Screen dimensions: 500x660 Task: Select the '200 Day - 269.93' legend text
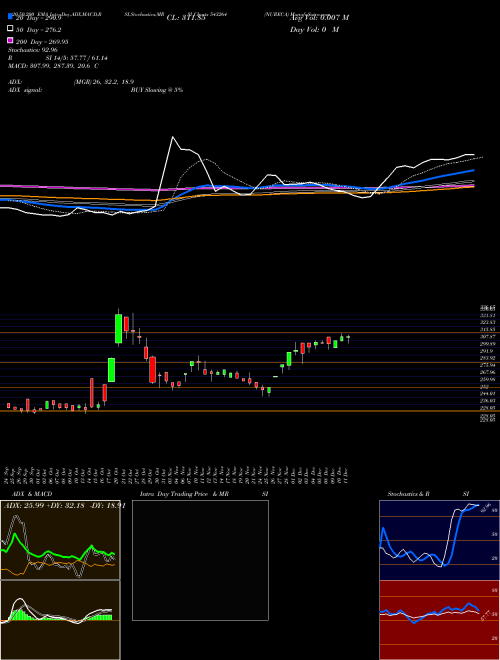coord(42,42)
